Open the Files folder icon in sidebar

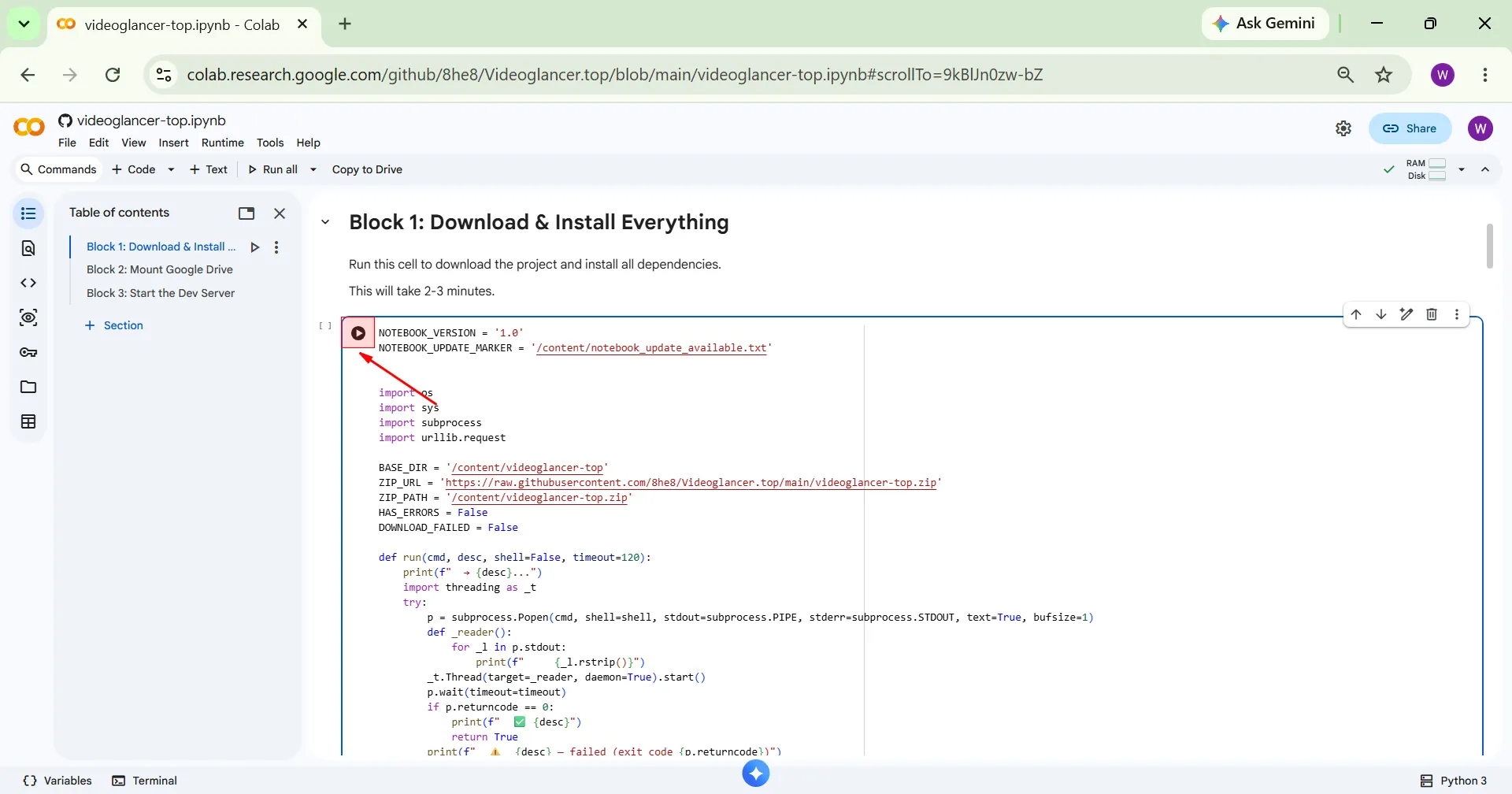(28, 387)
